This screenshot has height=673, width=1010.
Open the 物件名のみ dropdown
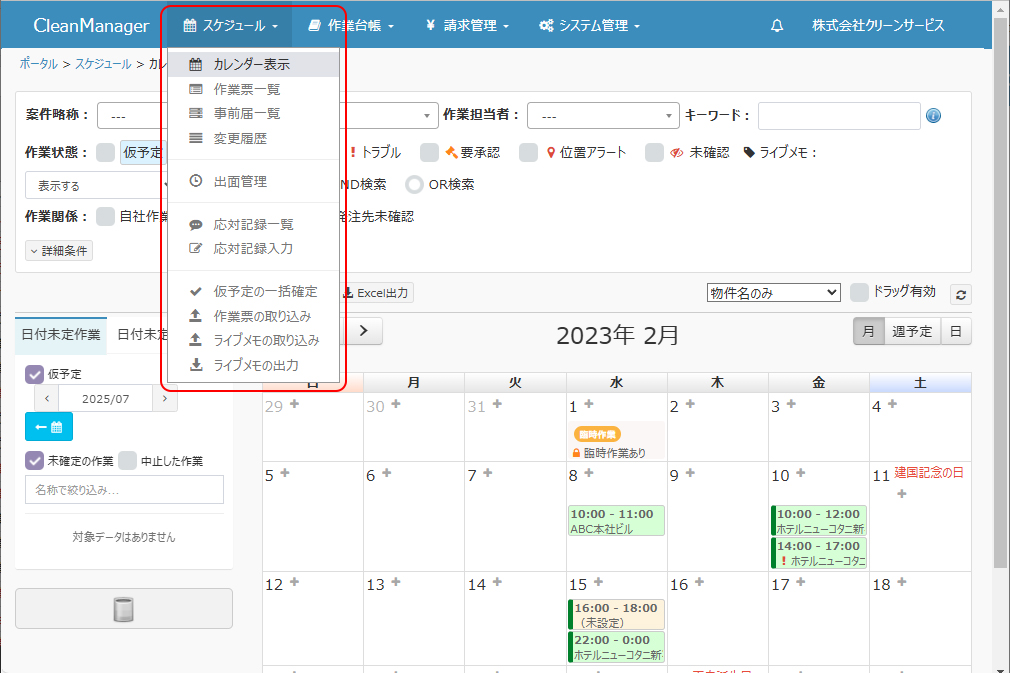click(773, 292)
